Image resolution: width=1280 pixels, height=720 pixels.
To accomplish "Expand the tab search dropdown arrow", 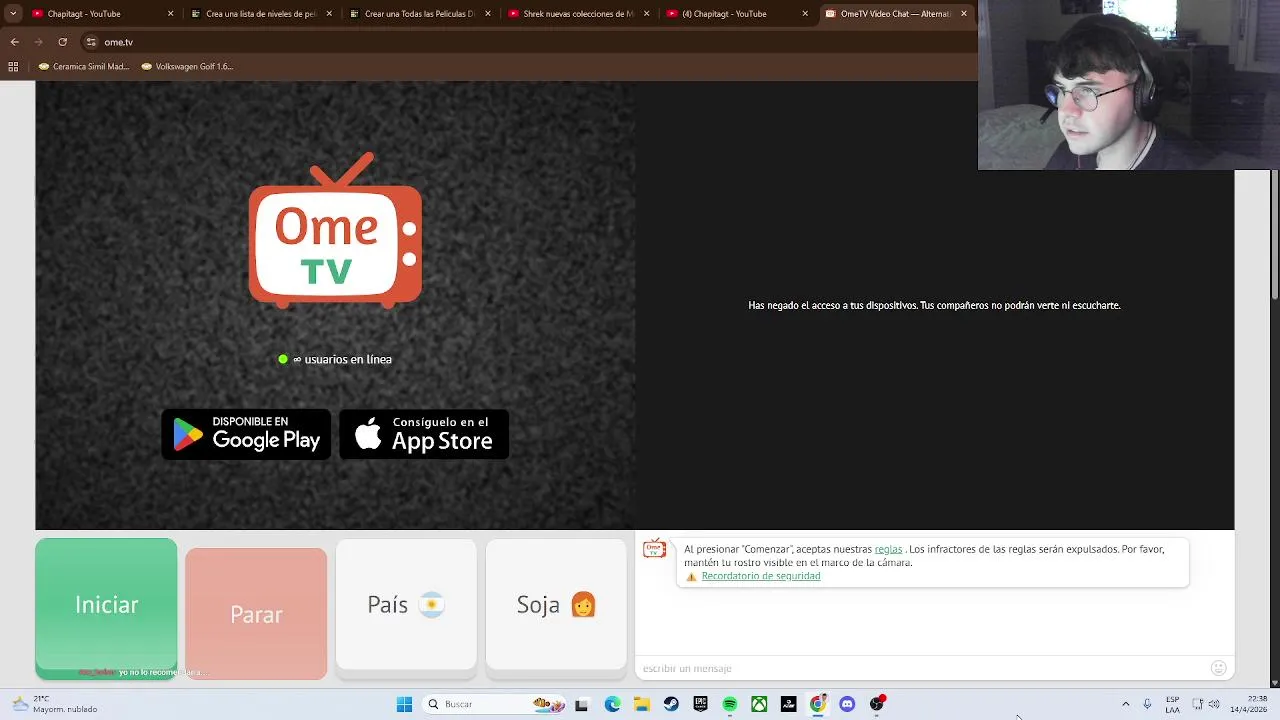I will click(x=13, y=14).
